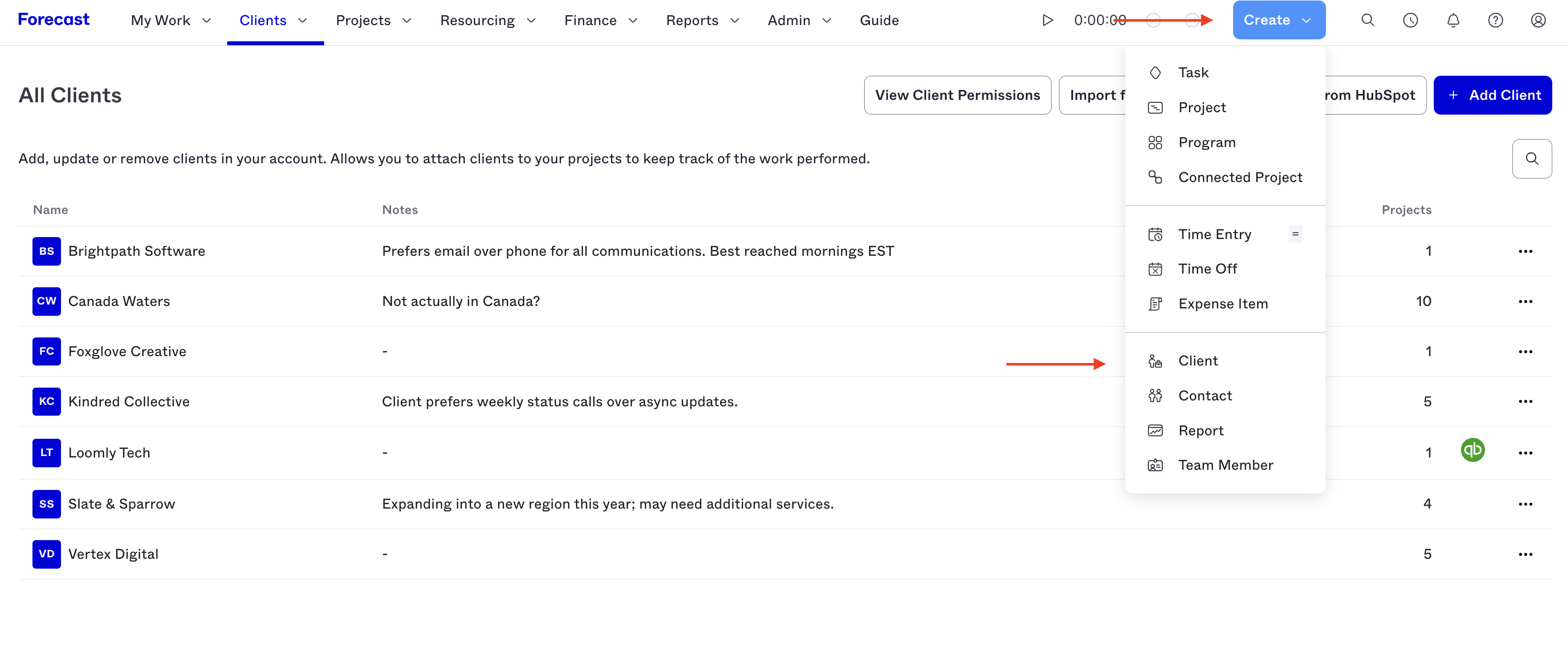Choose Team Member from the Create menu
Image resolution: width=1568 pixels, height=668 pixels.
pyautogui.click(x=1225, y=465)
